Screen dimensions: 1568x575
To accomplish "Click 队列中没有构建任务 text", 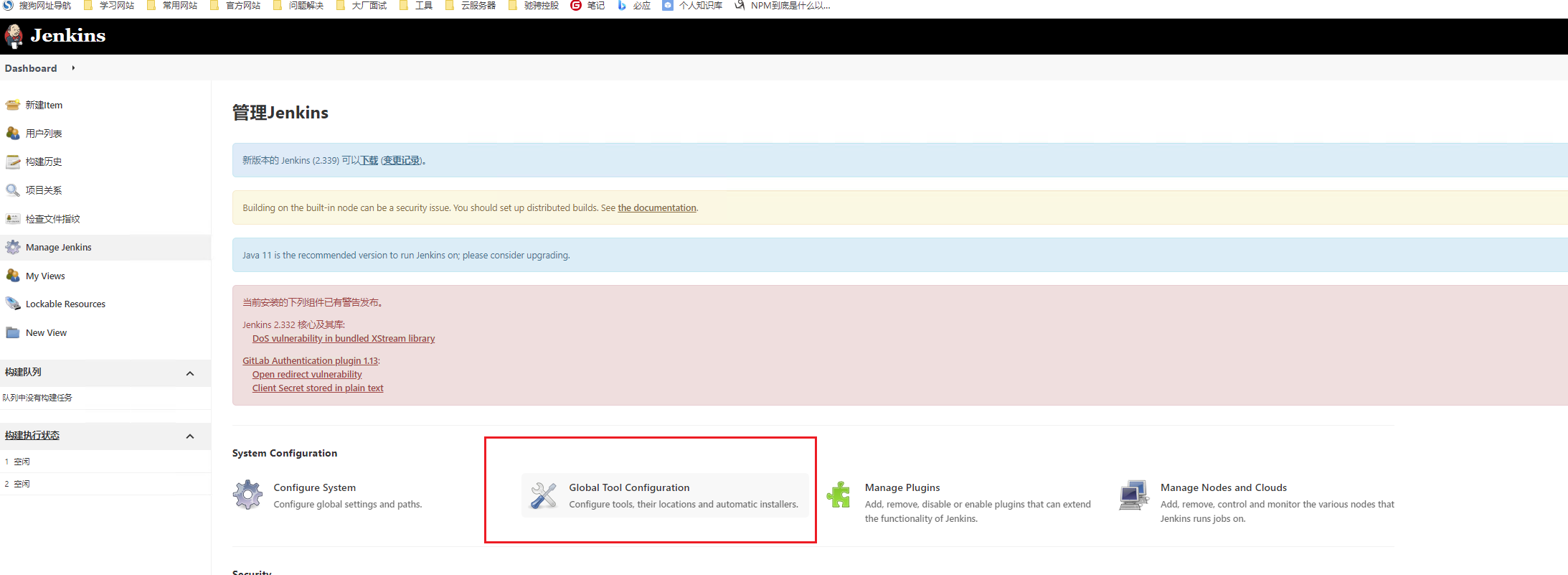I will [x=37, y=398].
